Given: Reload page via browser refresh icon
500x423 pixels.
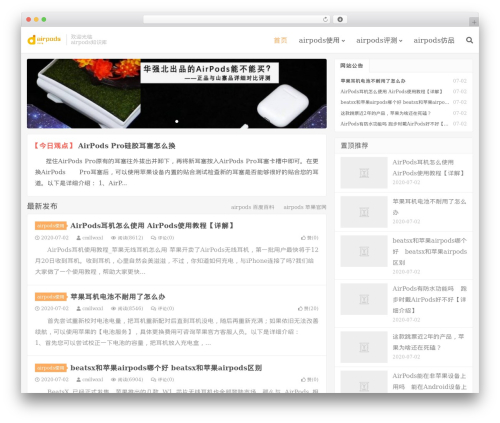Looking at the screenshot, I should (325, 19).
